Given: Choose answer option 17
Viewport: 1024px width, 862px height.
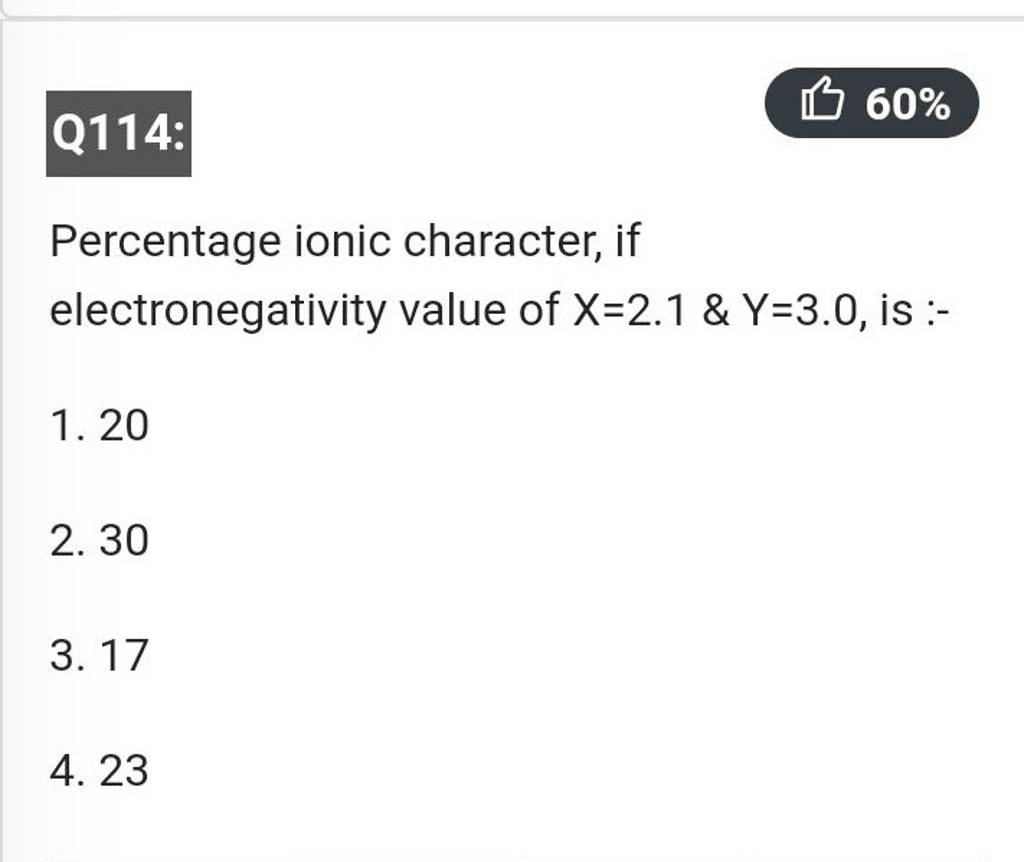Looking at the screenshot, I should [x=127, y=657].
